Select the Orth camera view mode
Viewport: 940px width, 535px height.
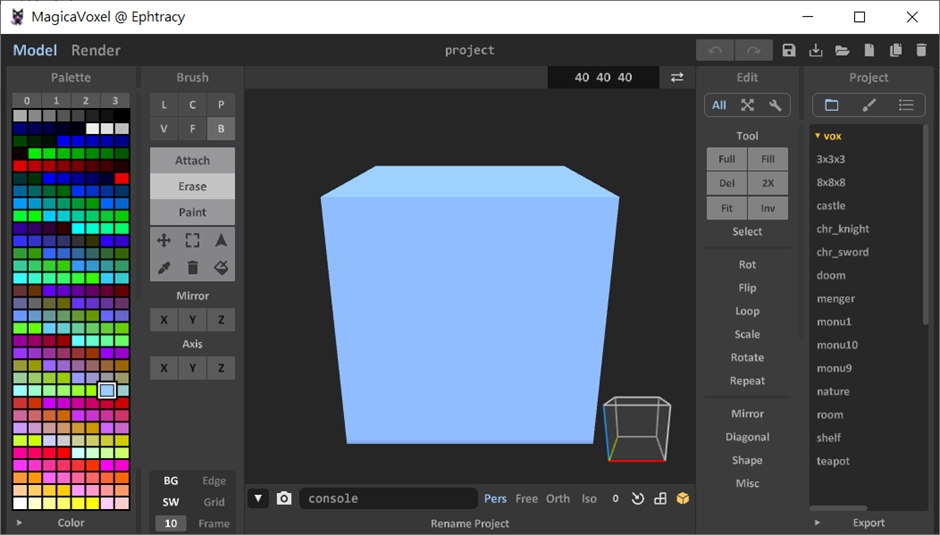point(558,498)
